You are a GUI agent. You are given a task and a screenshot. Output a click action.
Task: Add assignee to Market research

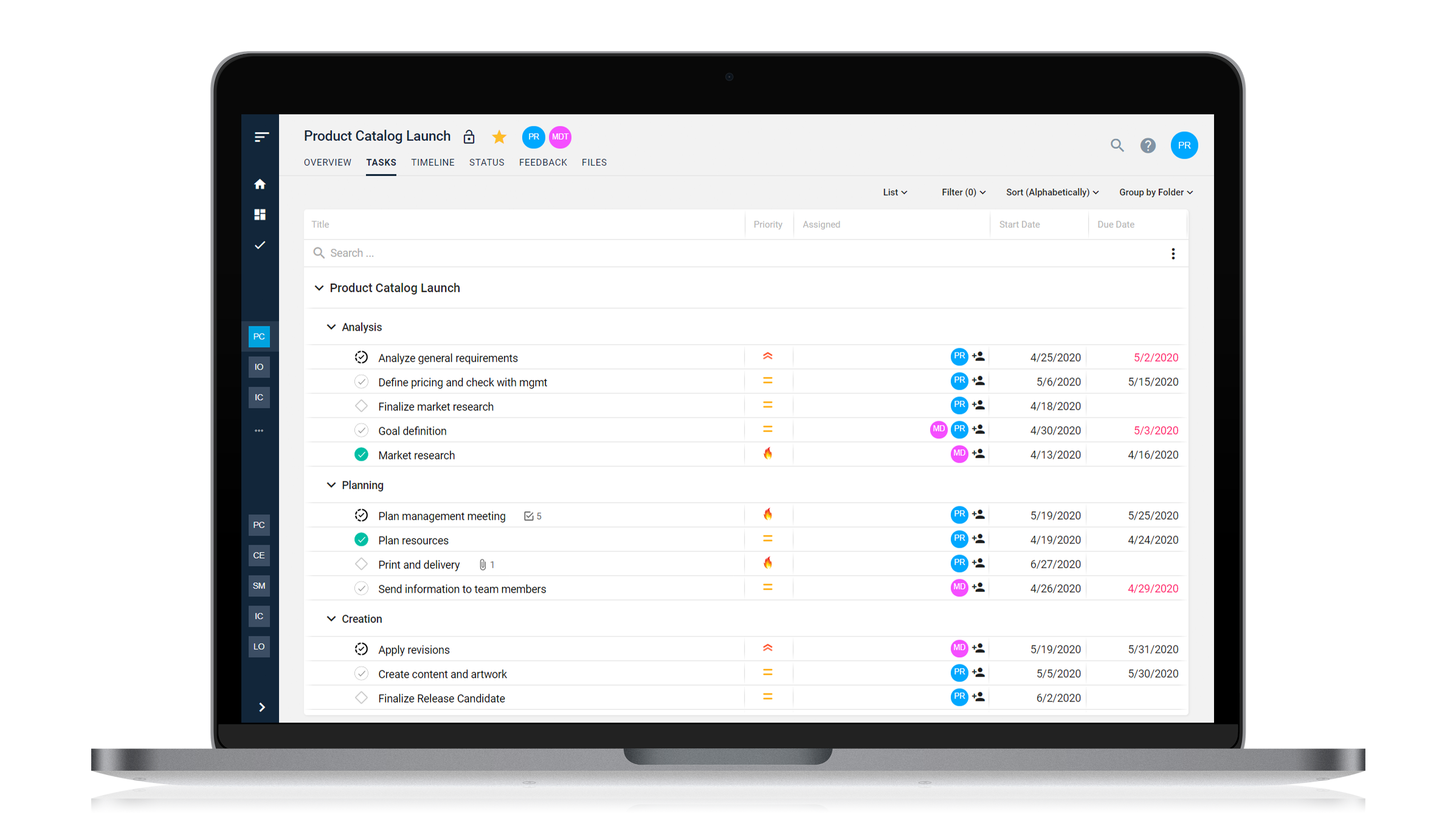click(x=978, y=454)
